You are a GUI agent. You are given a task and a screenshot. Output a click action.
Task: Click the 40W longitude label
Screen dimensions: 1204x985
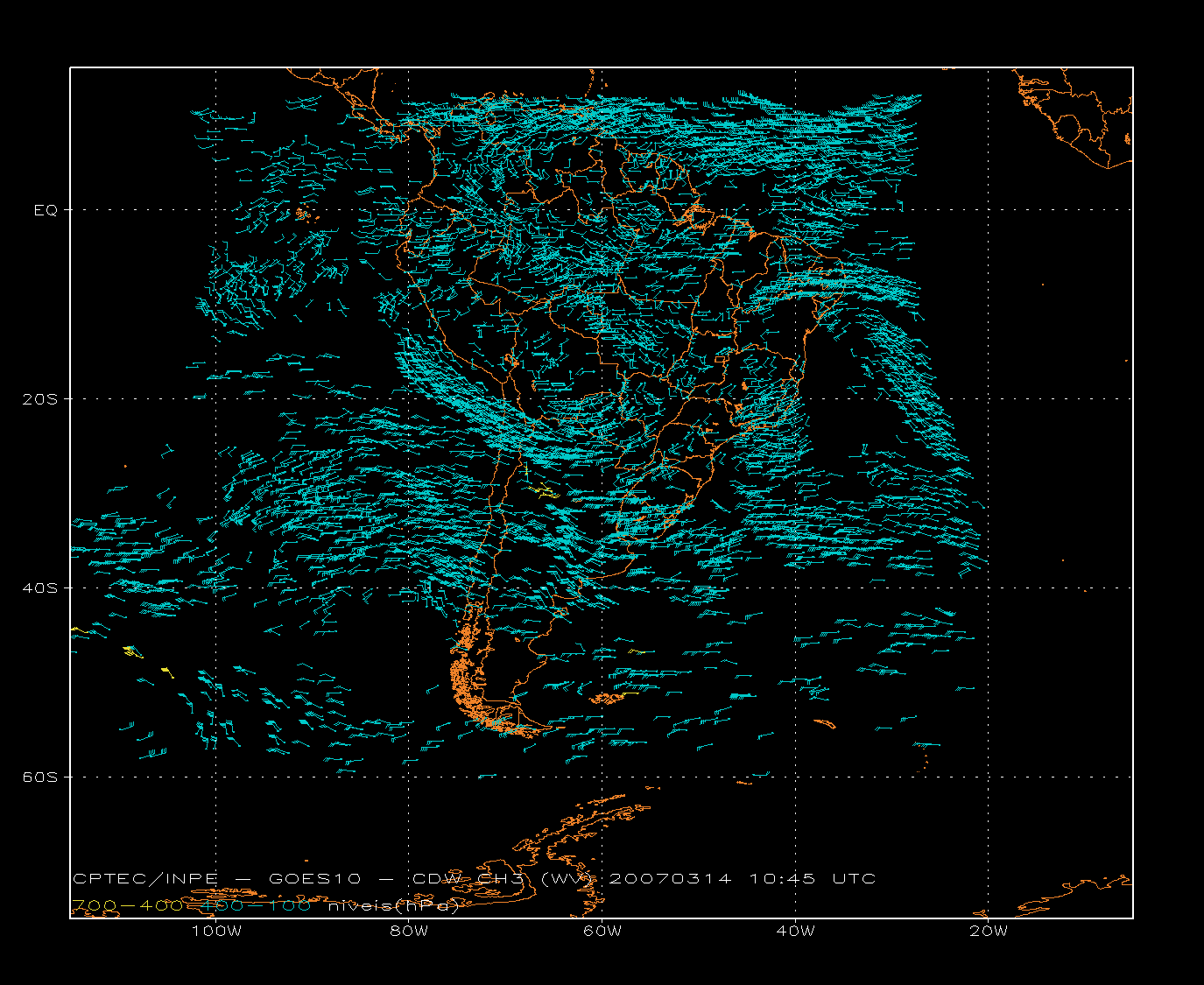[x=795, y=932]
